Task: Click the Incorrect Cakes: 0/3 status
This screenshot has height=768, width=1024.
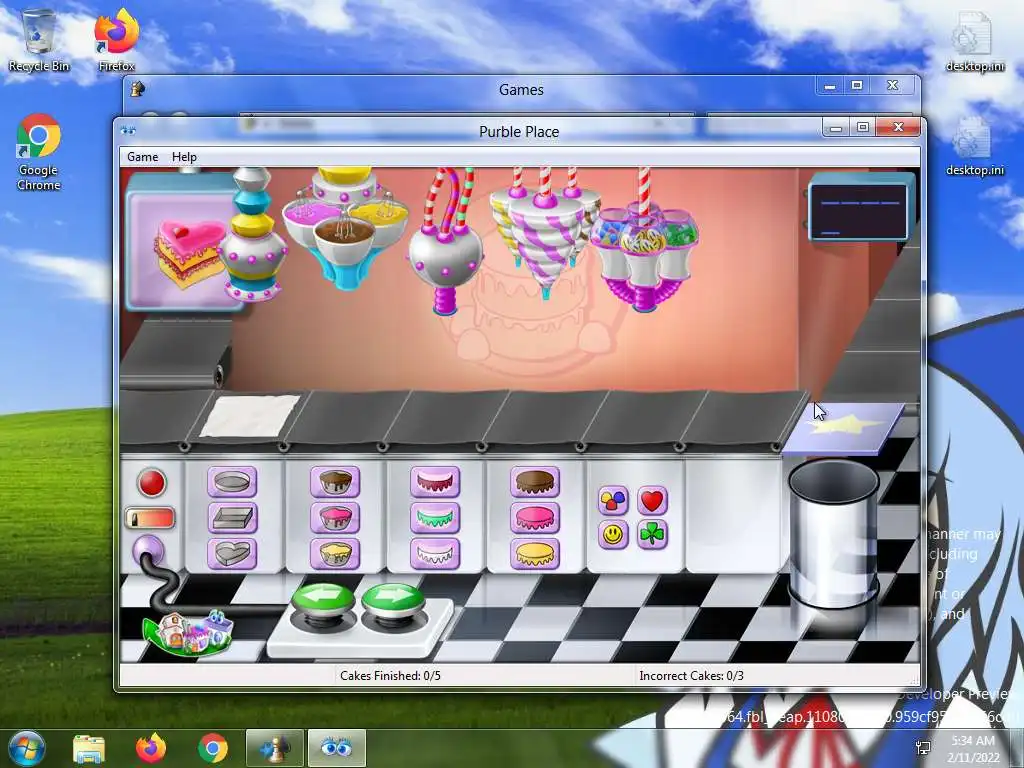Action: [691, 675]
